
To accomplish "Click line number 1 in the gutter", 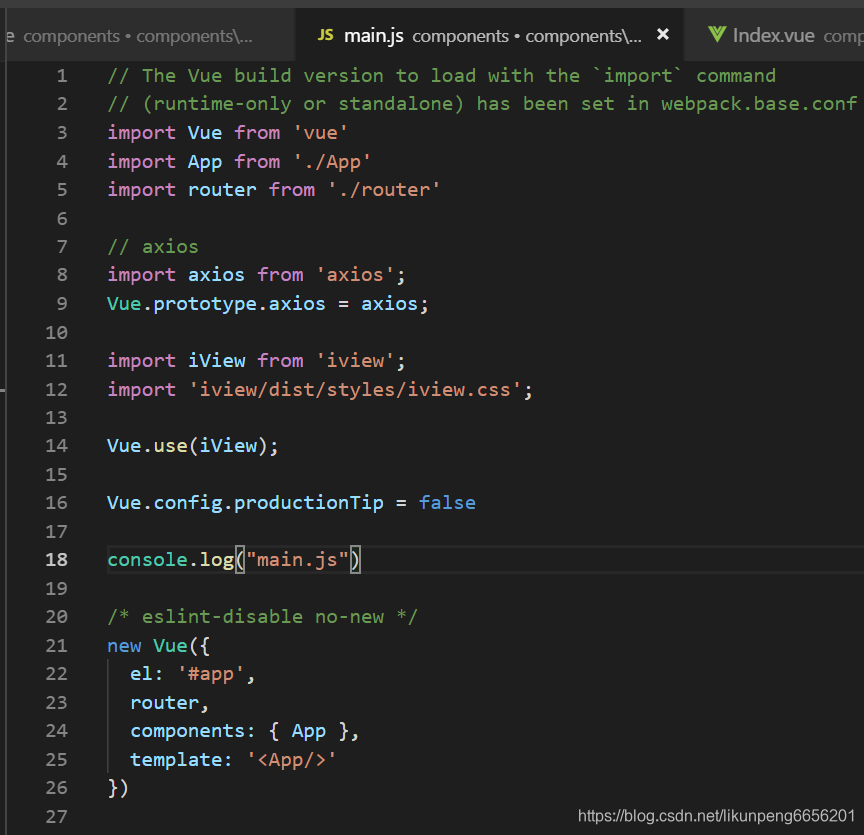I will click(62, 76).
